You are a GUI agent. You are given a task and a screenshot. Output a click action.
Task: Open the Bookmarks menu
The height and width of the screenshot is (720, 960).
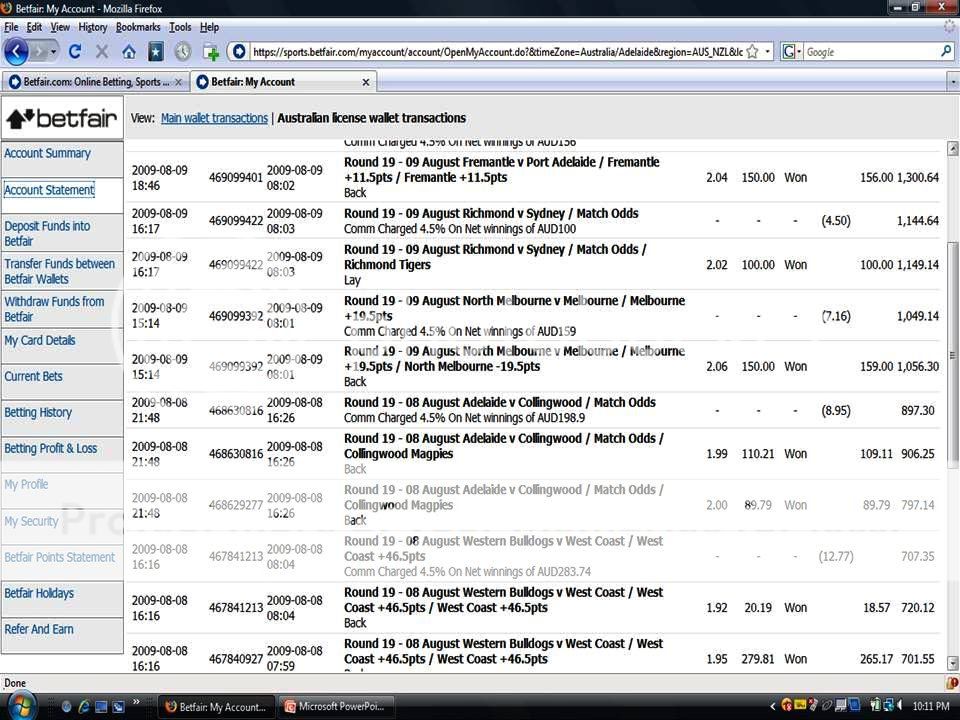click(138, 27)
